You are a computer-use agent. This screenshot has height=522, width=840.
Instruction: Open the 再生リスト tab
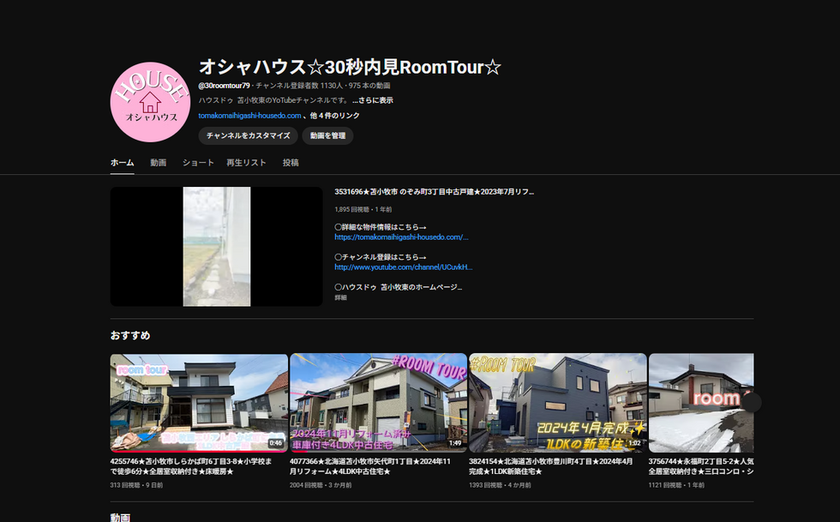246,162
